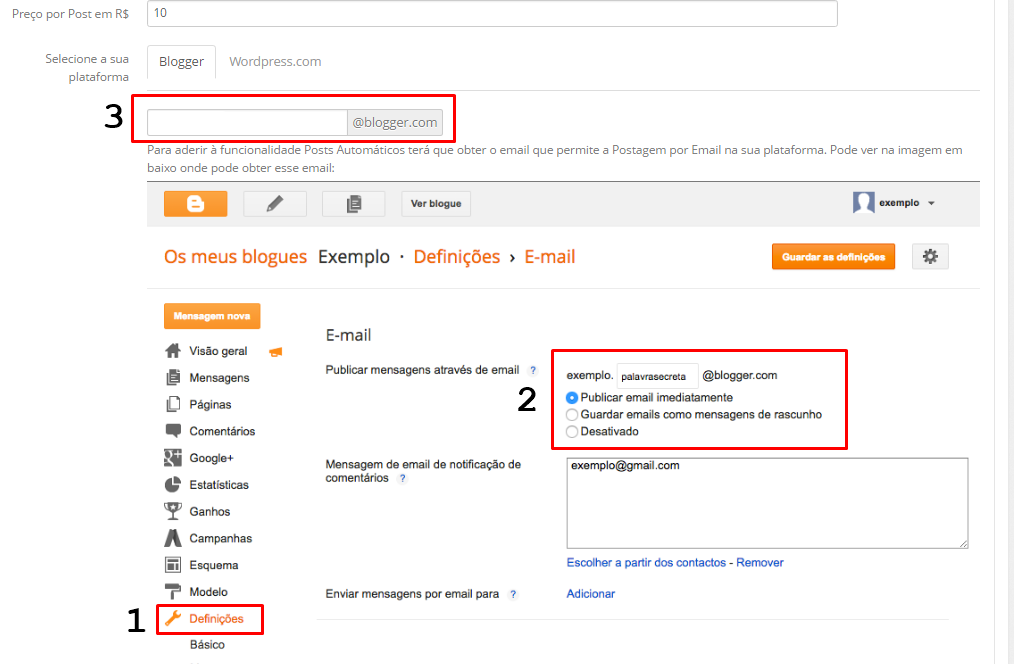Click Escolher a partir dos contactos link
Viewport: 1014px width, 668px height.
tap(646, 563)
